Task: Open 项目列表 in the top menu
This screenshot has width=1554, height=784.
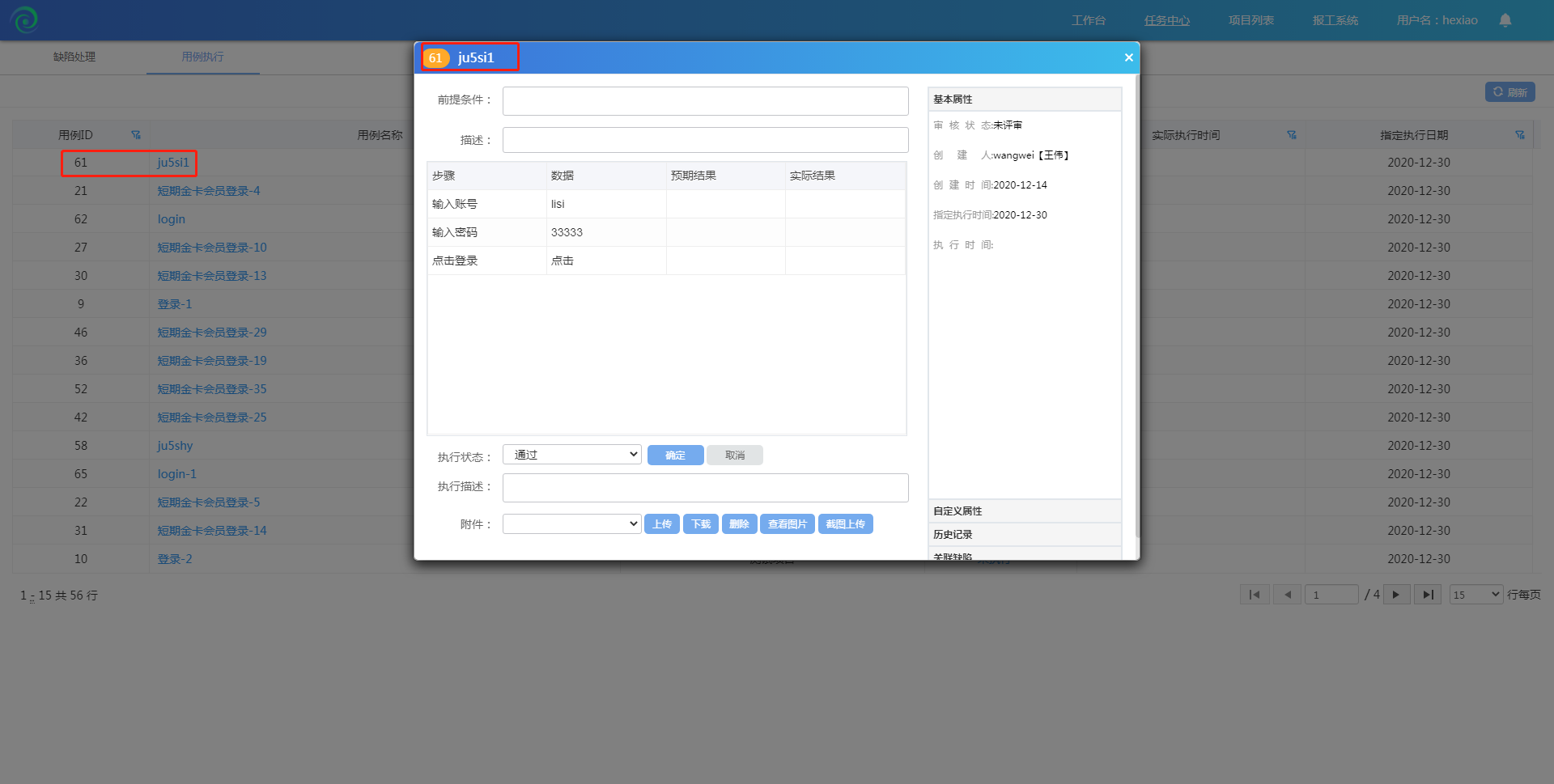Action: click(x=1250, y=20)
